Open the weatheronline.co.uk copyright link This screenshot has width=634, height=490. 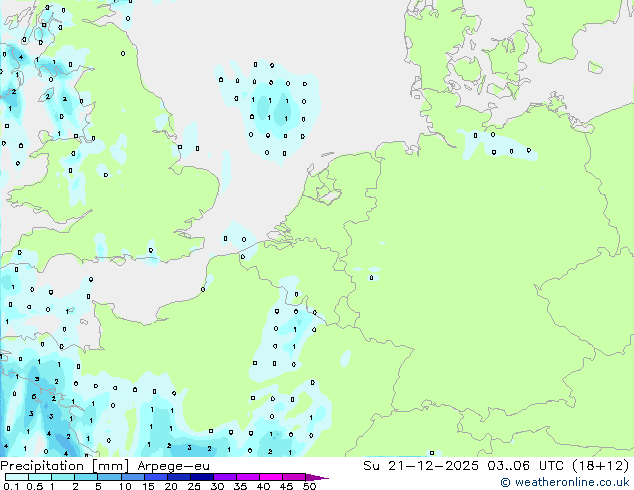(565, 482)
